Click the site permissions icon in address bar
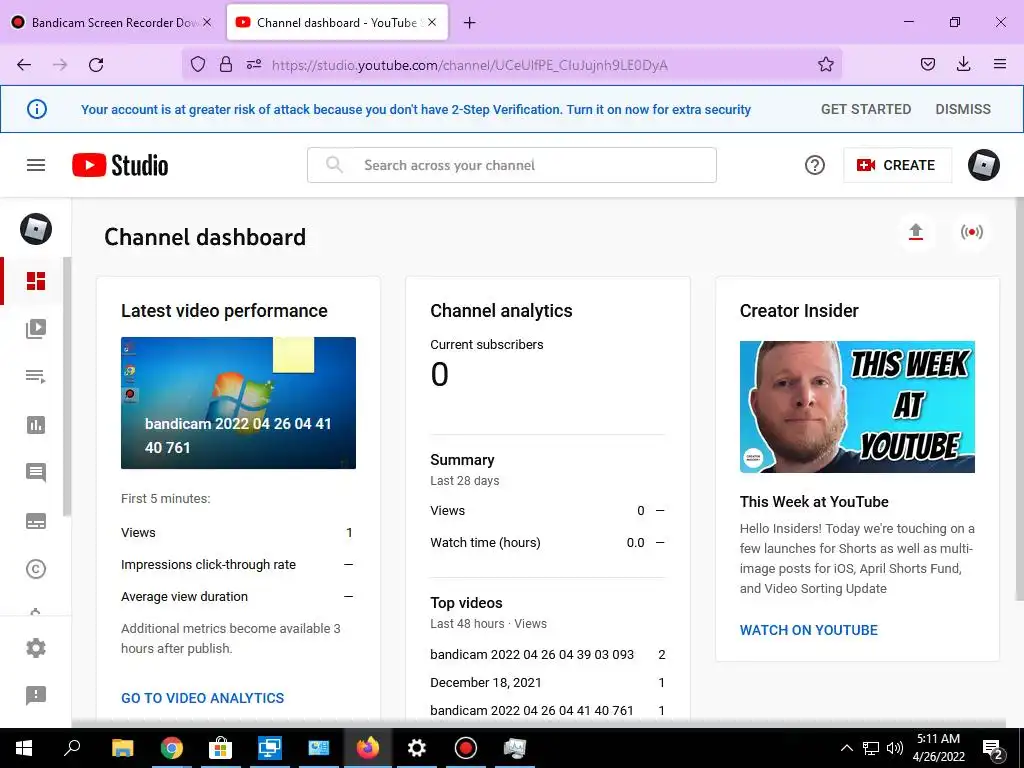Viewport: 1024px width, 768px height. [254, 64]
